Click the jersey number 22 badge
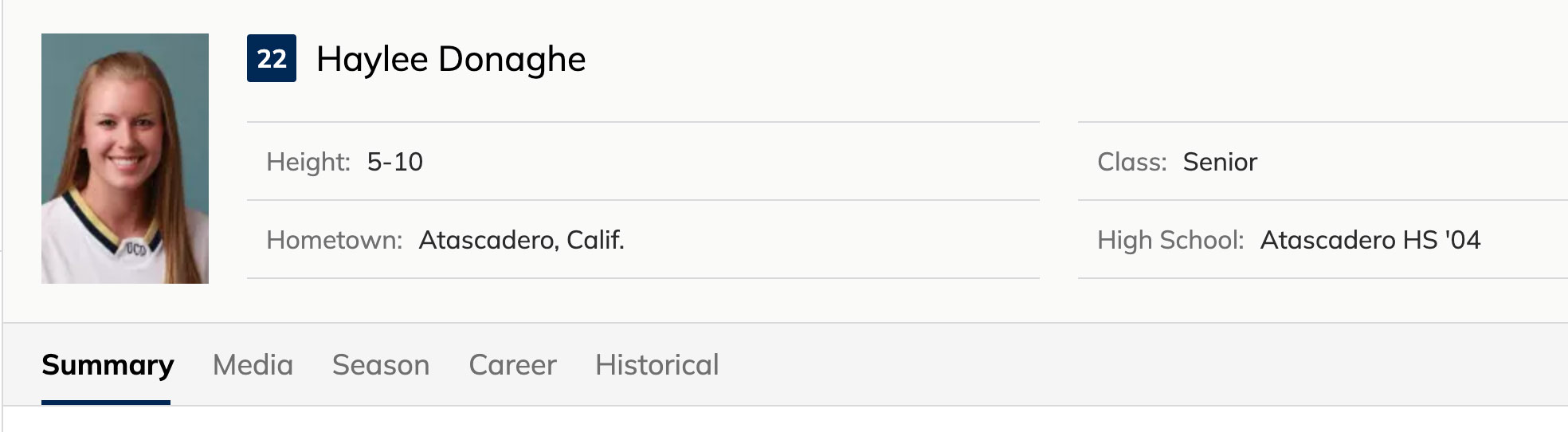1568x432 pixels. pos(272,58)
